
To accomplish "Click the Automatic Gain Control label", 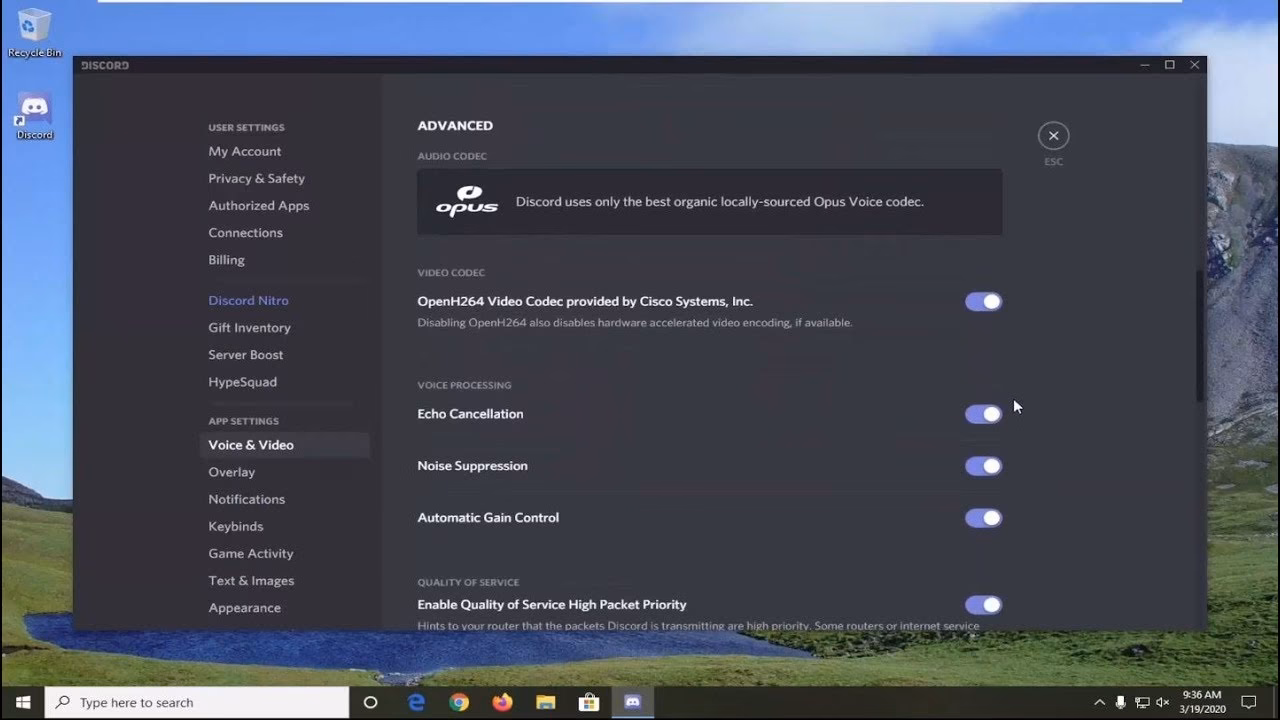I will pyautogui.click(x=488, y=518).
